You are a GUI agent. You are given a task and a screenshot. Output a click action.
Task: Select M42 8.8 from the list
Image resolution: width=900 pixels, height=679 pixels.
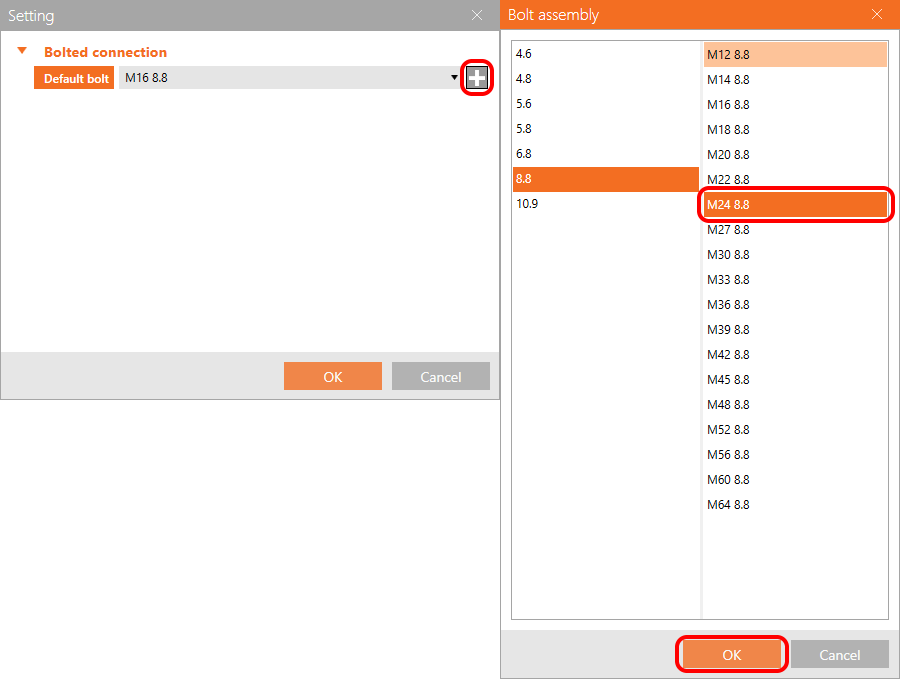[x=795, y=354]
